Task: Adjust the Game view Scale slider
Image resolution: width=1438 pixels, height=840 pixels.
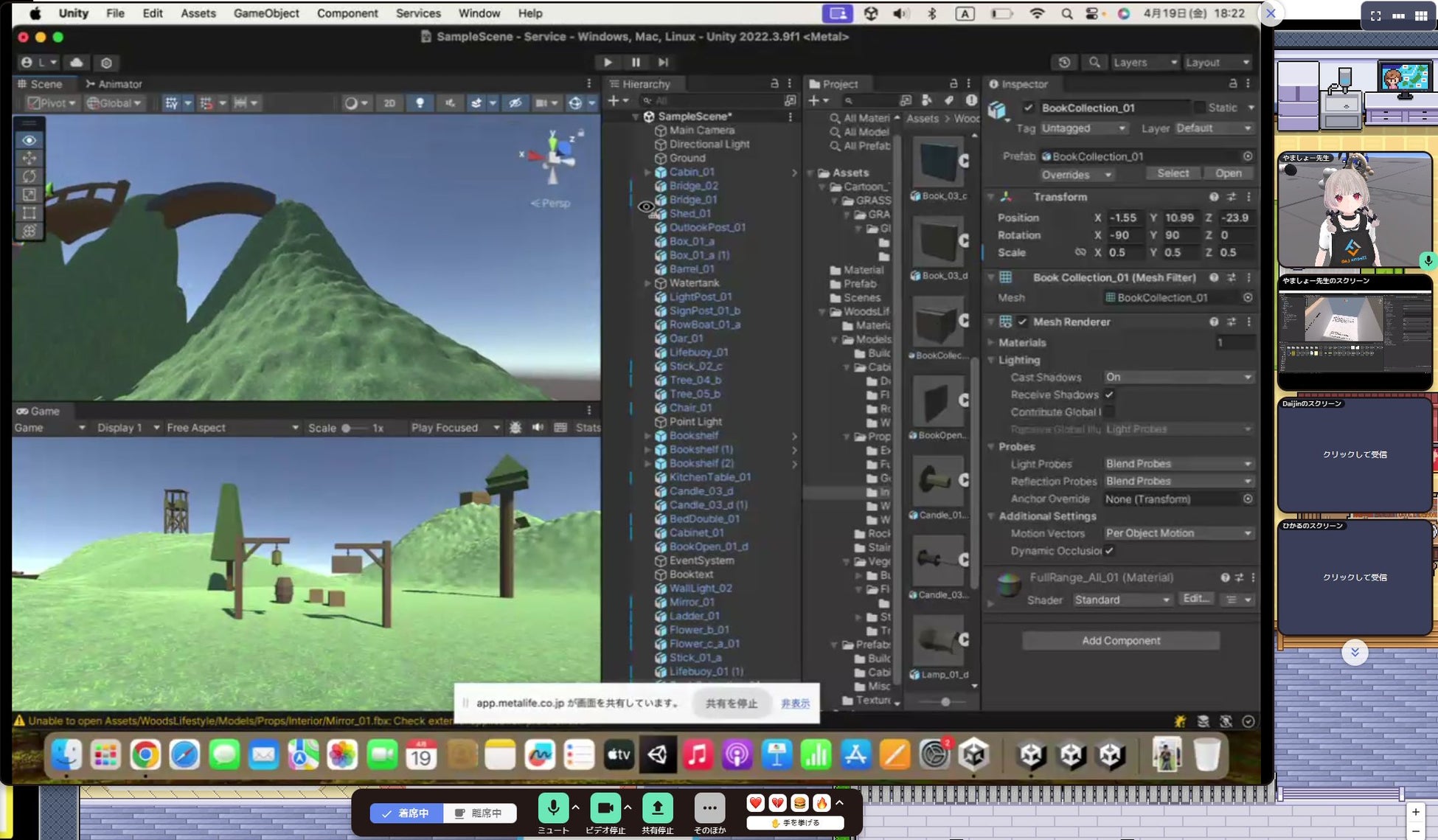Action: pos(346,428)
